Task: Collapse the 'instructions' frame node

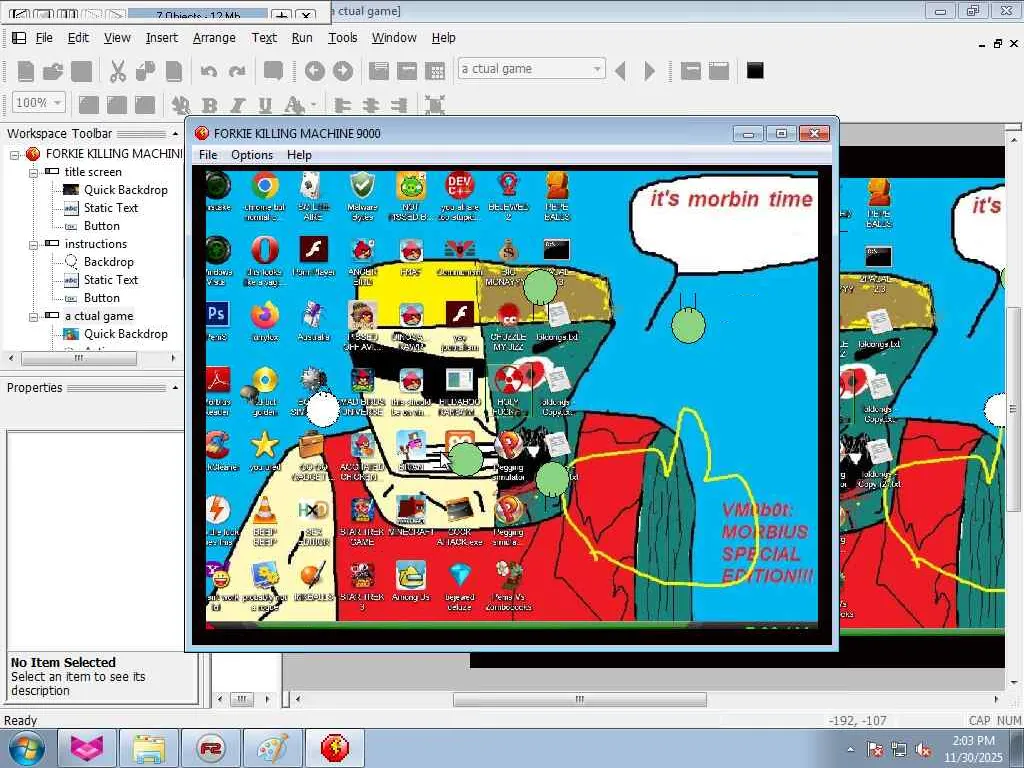Action: (x=33, y=245)
